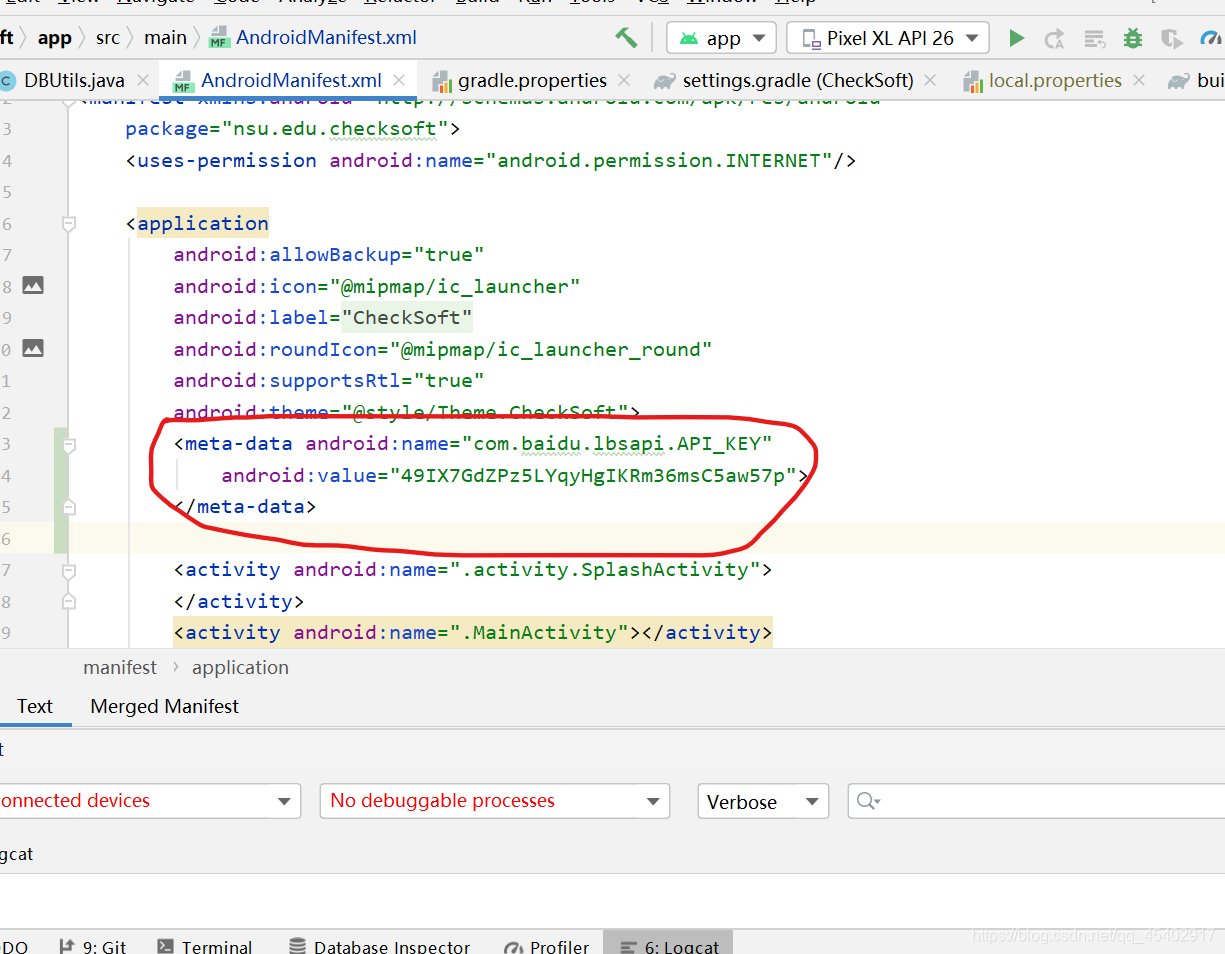Close the gradle.properties tab
1225x954 pixels.
(624, 80)
